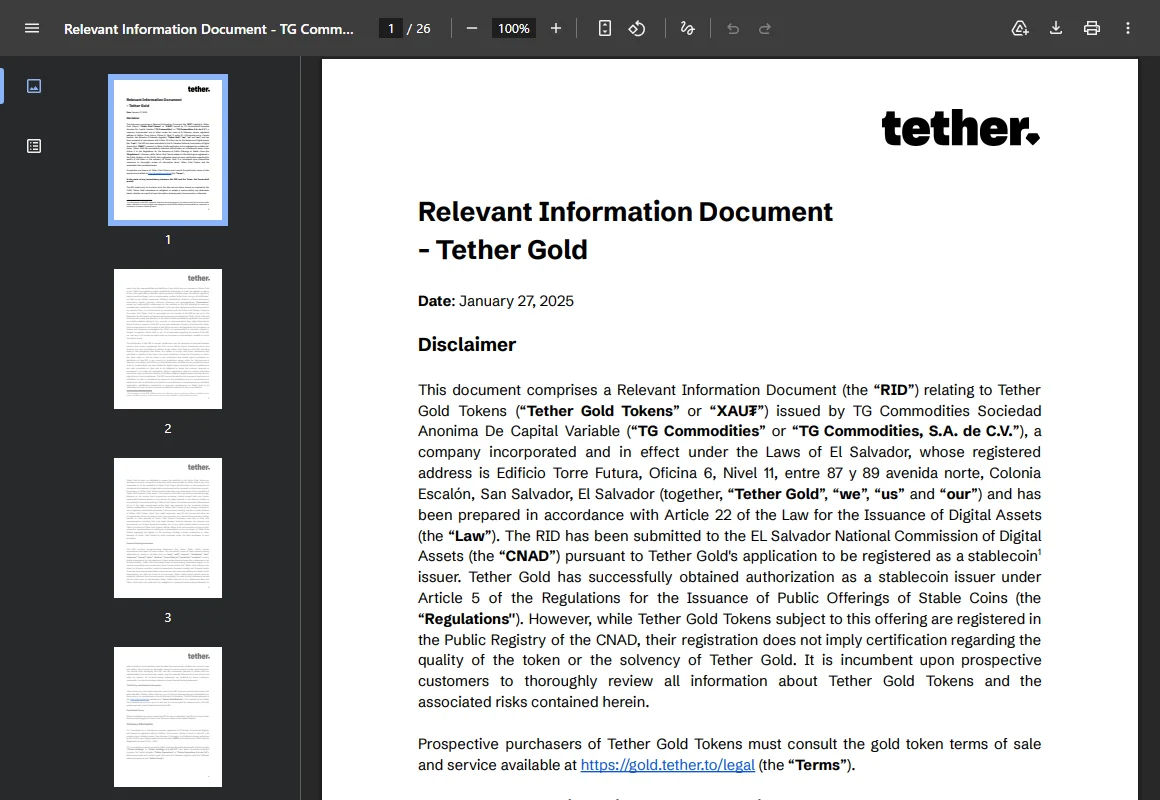1160x800 pixels.
Task: Click the '- Tether Gold' subtitle line
Action: point(502,250)
